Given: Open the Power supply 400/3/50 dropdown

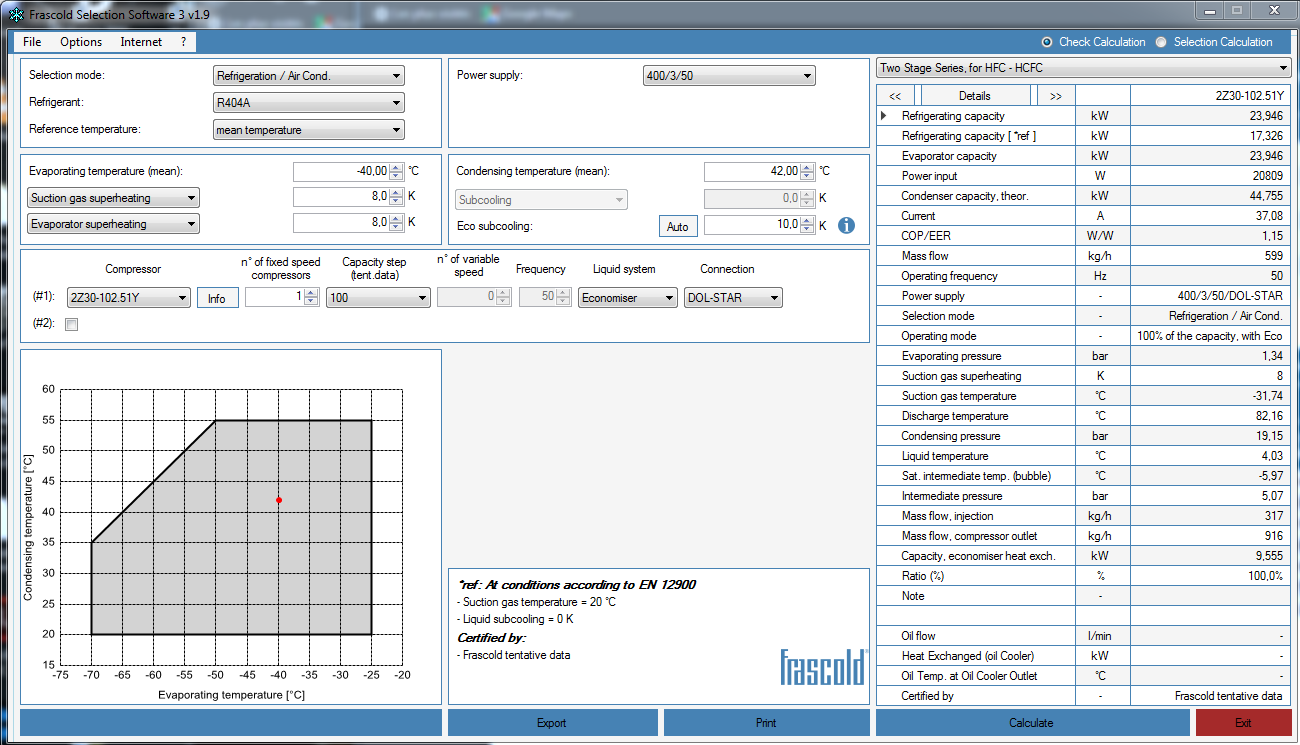Looking at the screenshot, I should [729, 76].
